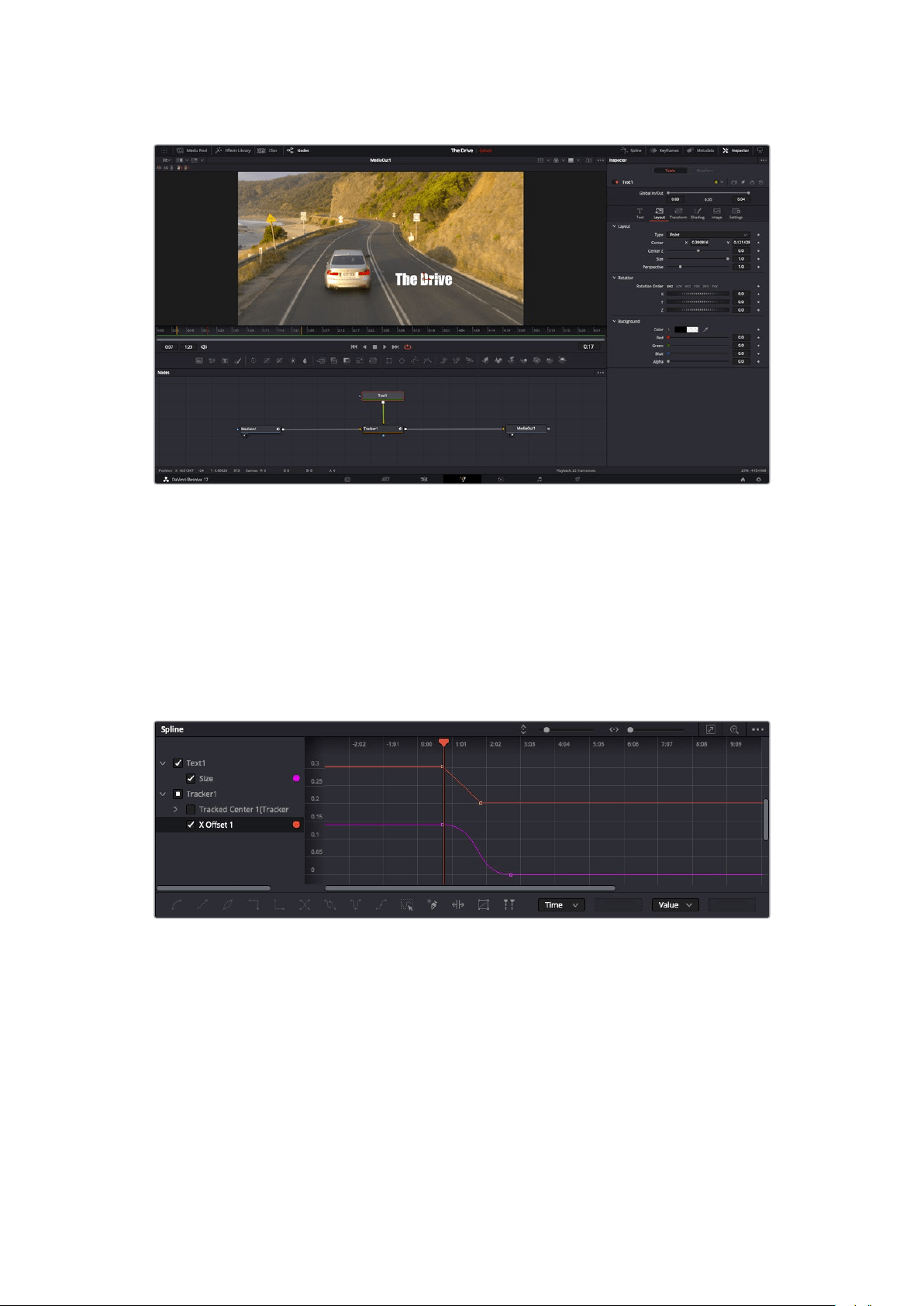Click Zoom to Fit in Spline header
This screenshot has height=1306, width=924.
point(710,729)
